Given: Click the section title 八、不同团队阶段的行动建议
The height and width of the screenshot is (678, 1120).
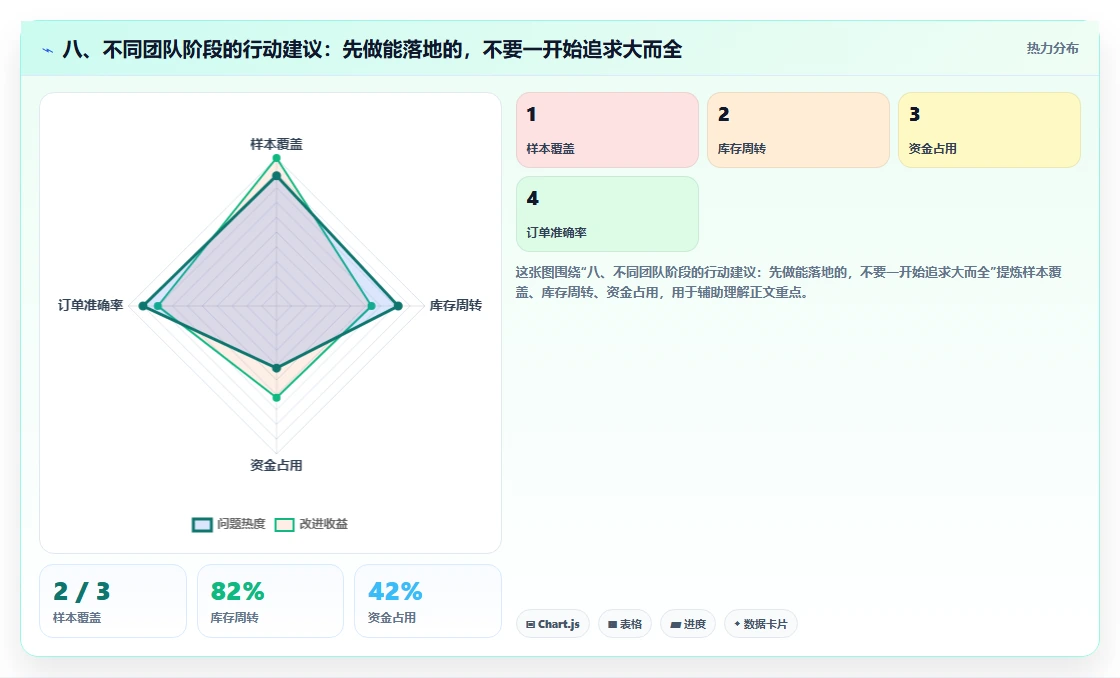Looking at the screenshot, I should click(x=371, y=49).
